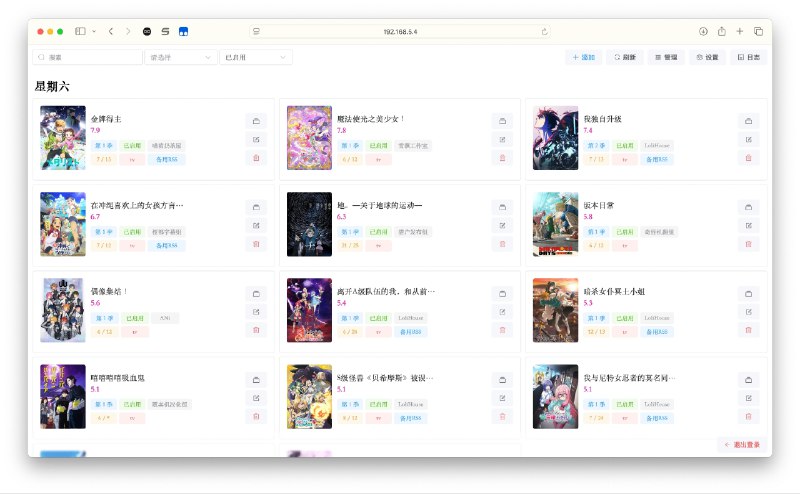
Task: Click the edit icon for 魔法使光之美少女
Action: (x=502, y=140)
